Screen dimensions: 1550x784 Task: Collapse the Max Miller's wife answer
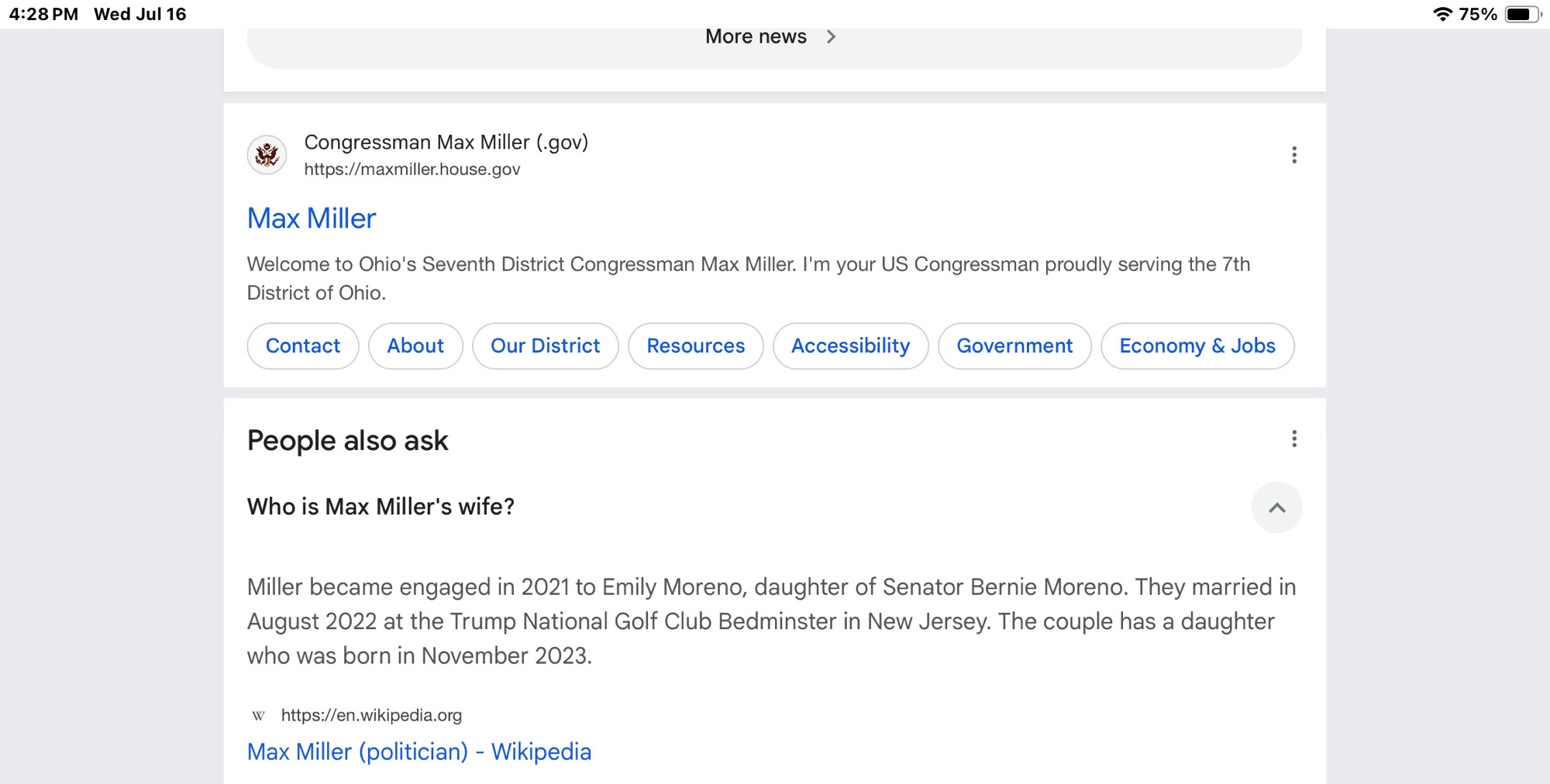pyautogui.click(x=1276, y=507)
